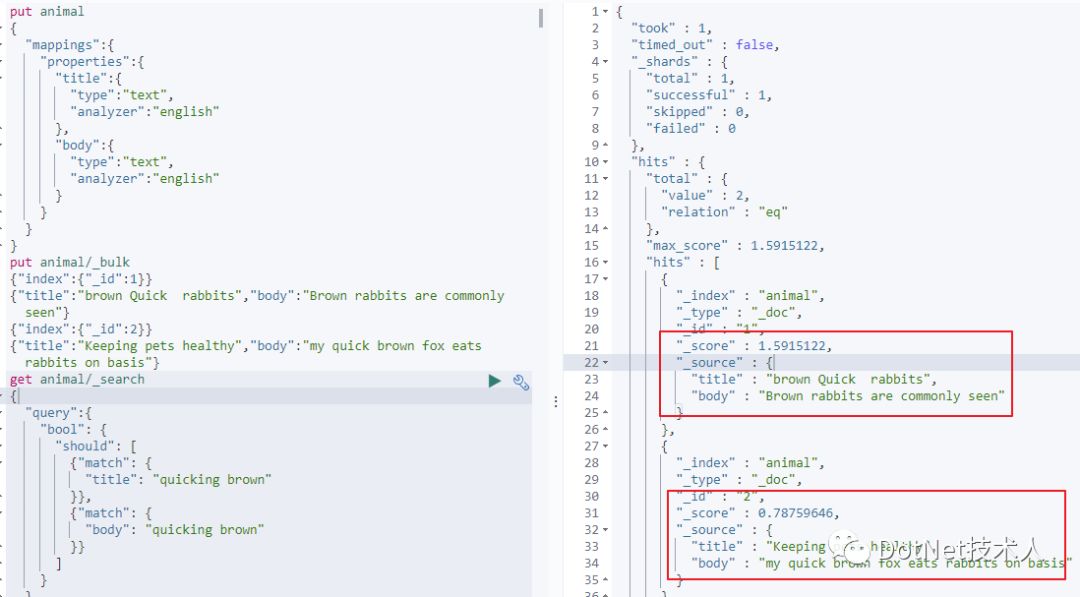Click the "bool": { line
The width and height of the screenshot is (1080, 597).
(74, 430)
